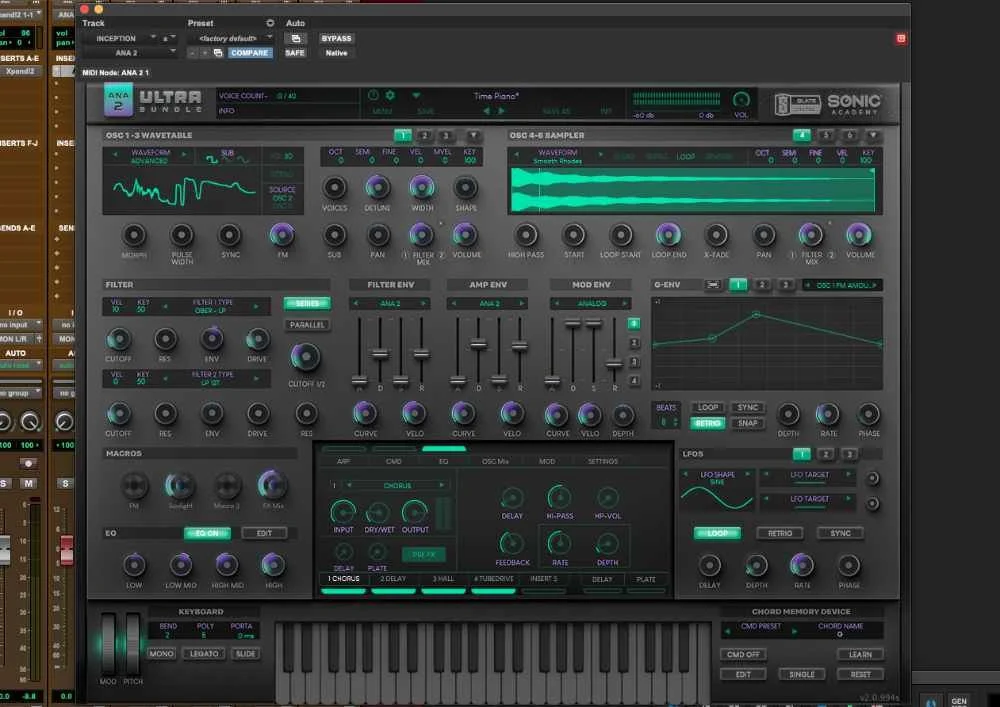The image size is (1000, 707).
Task: Open the G-ENV OSC 1 FM target selector
Action: click(x=842, y=285)
